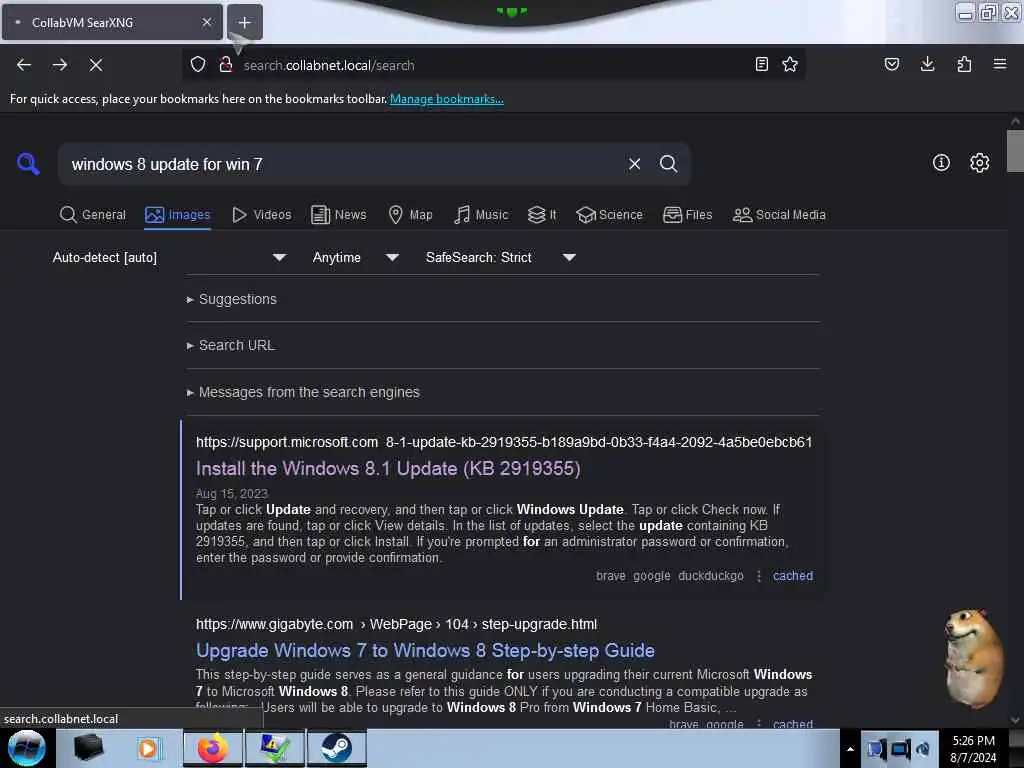Open the SafeSearch: Strict dropdown

(500, 257)
